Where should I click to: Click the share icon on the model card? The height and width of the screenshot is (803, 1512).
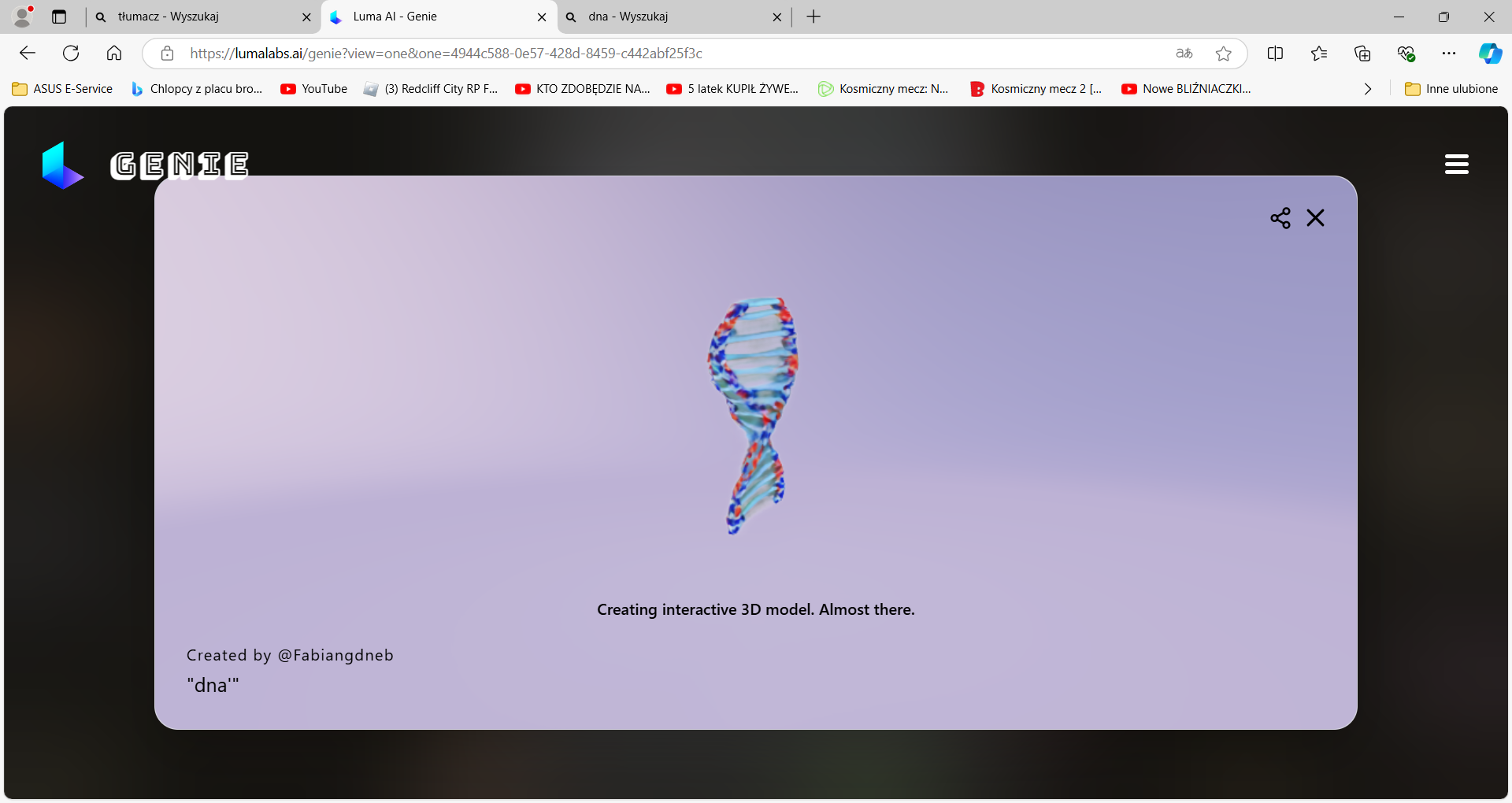coord(1280,218)
